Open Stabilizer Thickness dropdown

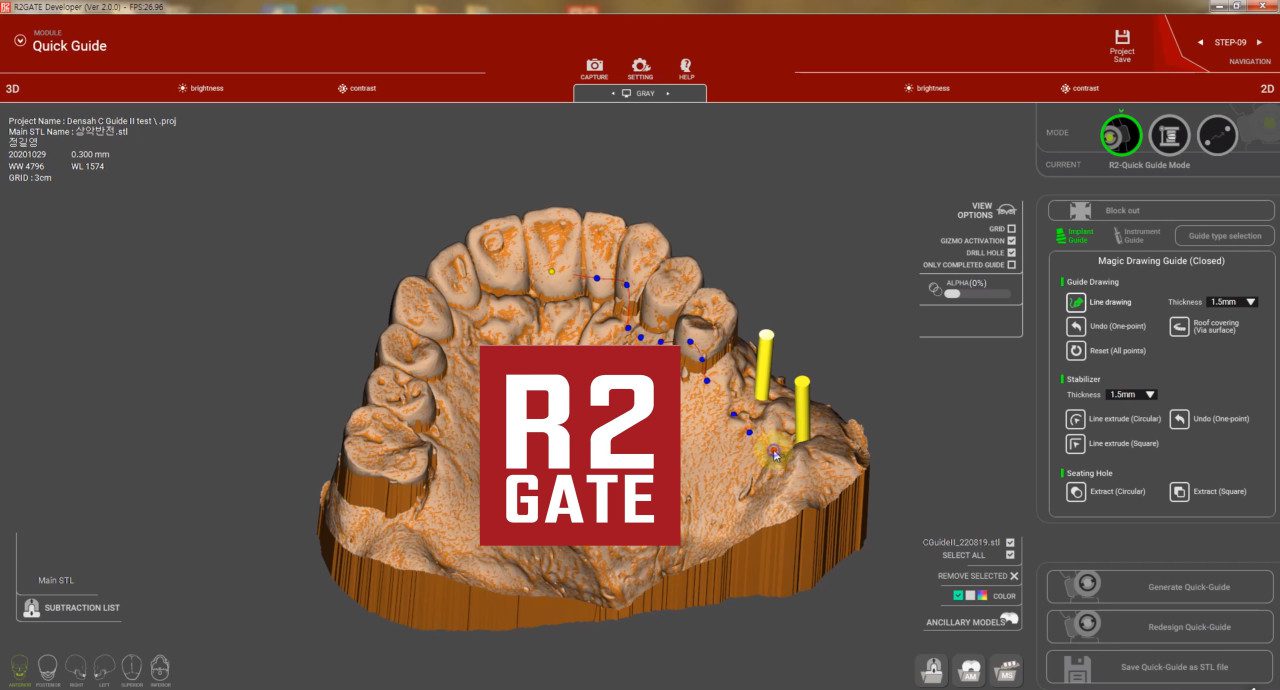coord(1131,395)
